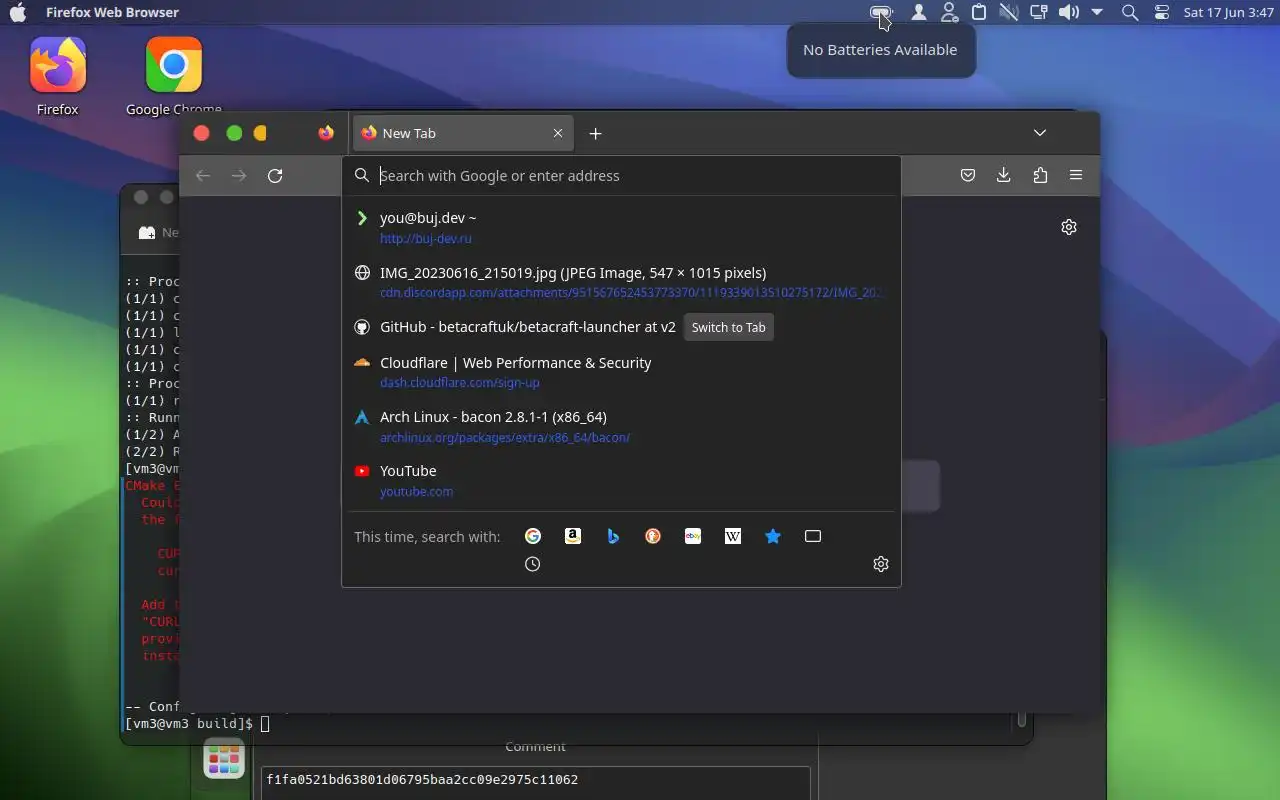
Task: Open the Apple logo menu
Action: 18,12
